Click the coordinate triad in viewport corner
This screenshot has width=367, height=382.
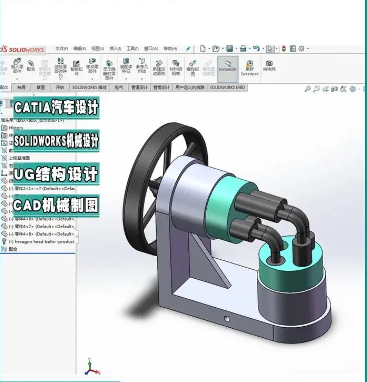coord(91,367)
